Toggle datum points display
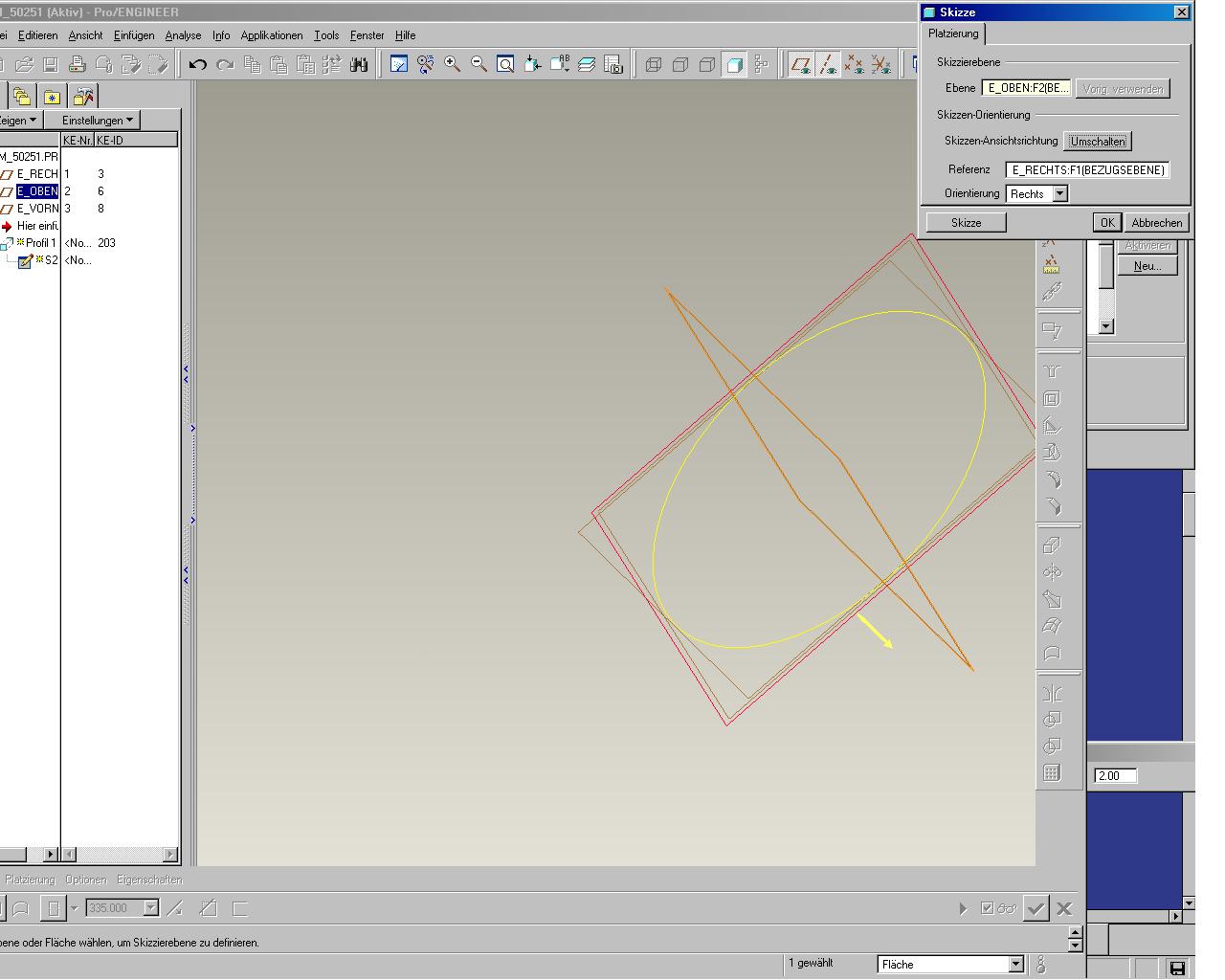This screenshot has height=980, width=1225. (x=855, y=65)
